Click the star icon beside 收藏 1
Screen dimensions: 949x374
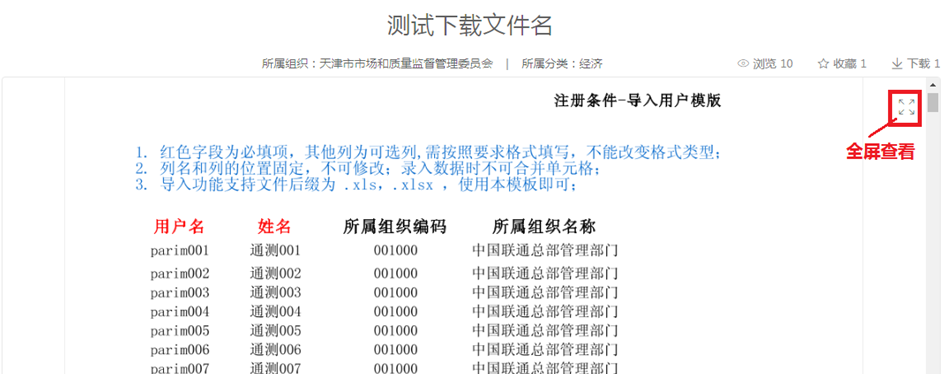tap(823, 64)
